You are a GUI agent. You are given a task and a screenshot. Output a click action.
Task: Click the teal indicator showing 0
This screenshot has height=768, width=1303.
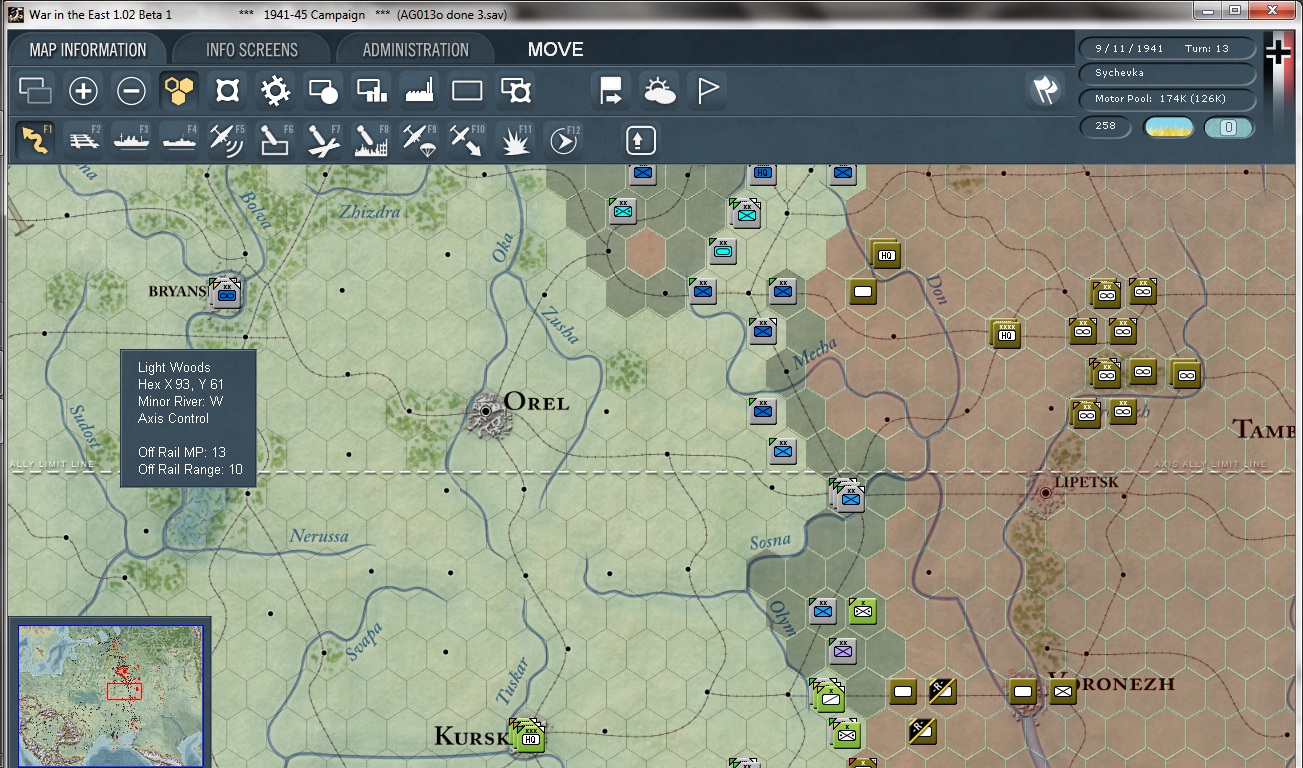(x=1229, y=127)
